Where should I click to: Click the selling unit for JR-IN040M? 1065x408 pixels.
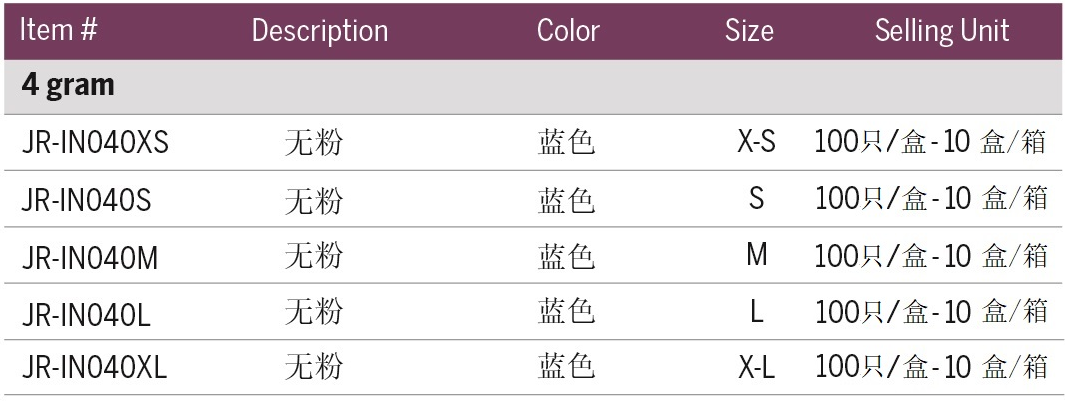(930, 257)
